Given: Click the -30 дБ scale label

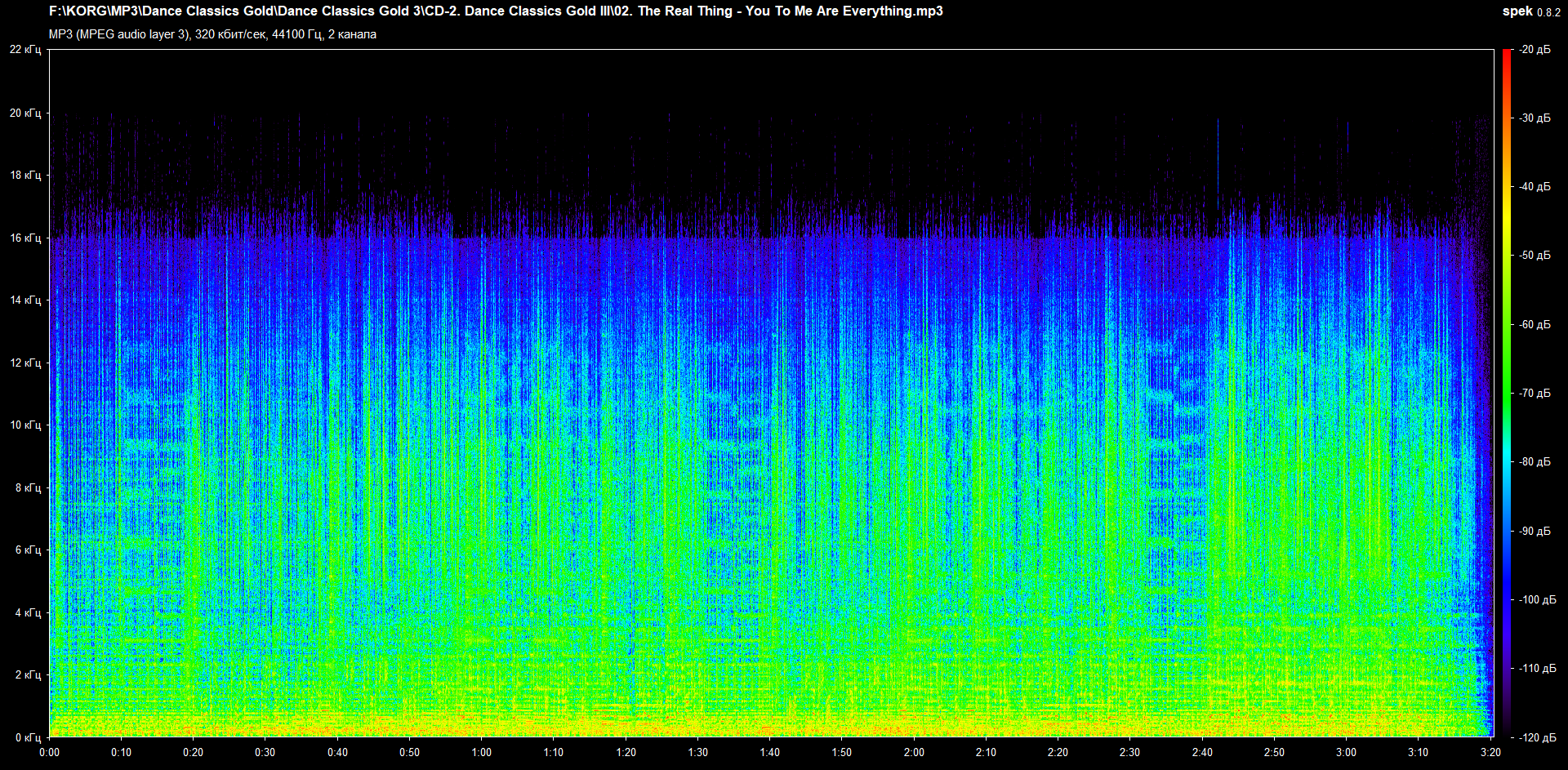Looking at the screenshot, I should coord(1535,118).
